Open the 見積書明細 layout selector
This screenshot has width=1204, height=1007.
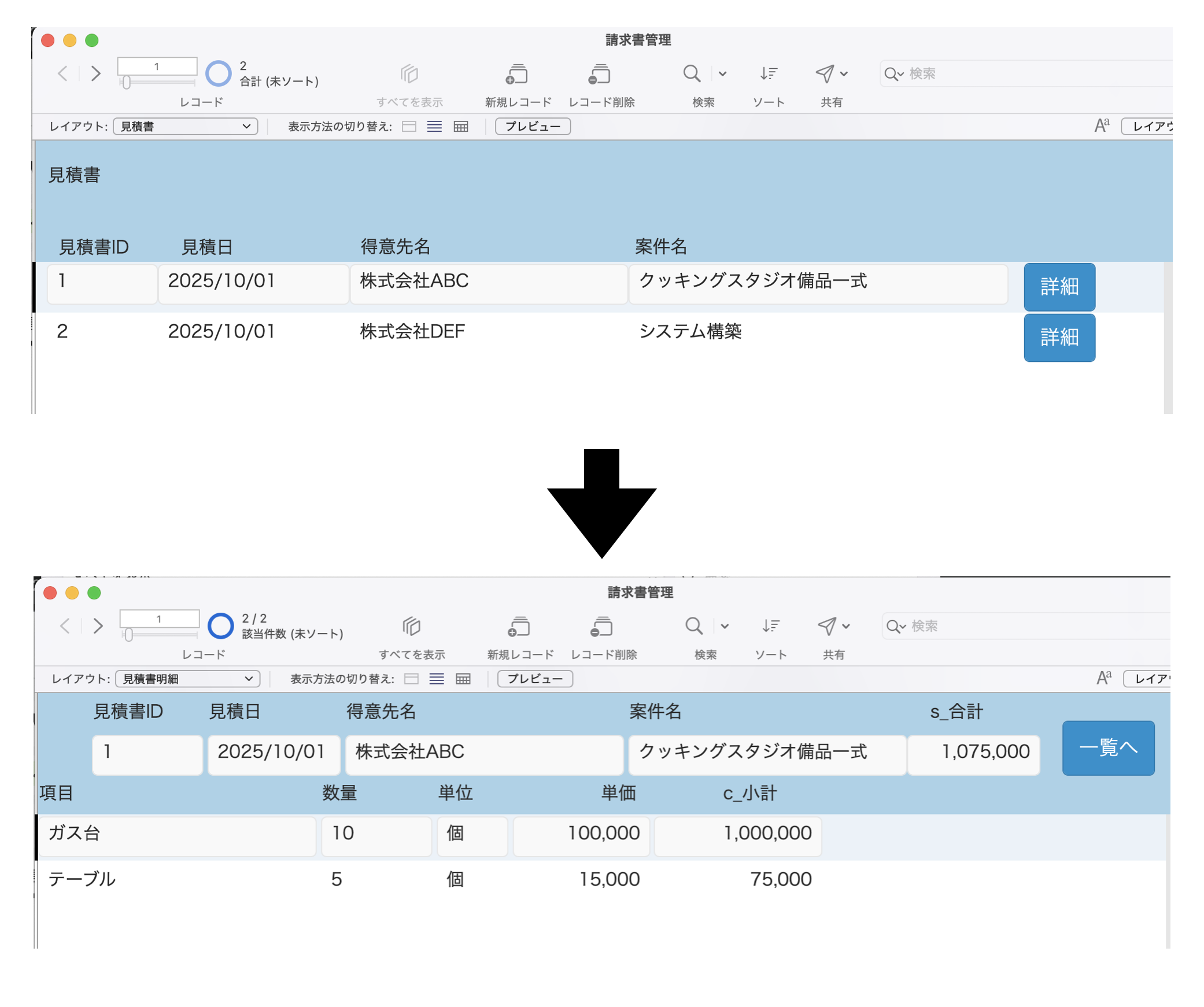[x=188, y=679]
